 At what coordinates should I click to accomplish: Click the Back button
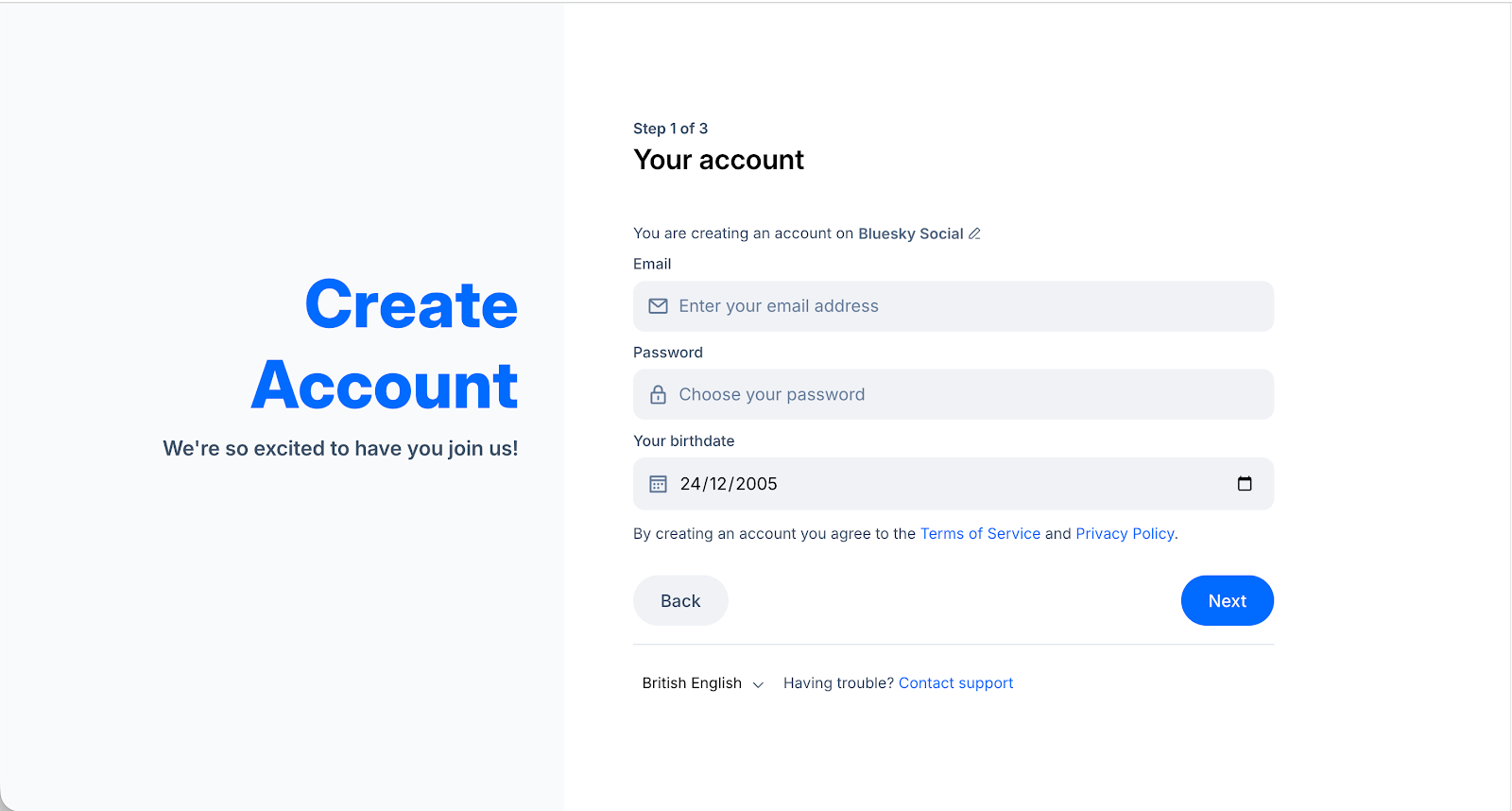coord(679,600)
